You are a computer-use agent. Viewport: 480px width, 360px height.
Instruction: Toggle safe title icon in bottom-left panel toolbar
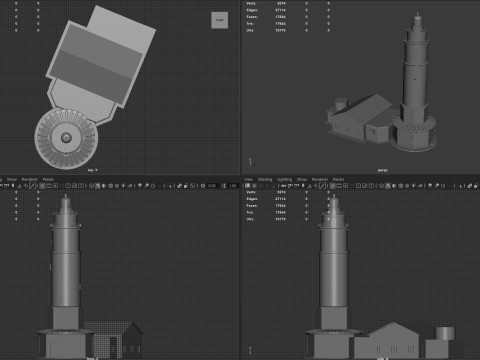(x=81, y=186)
